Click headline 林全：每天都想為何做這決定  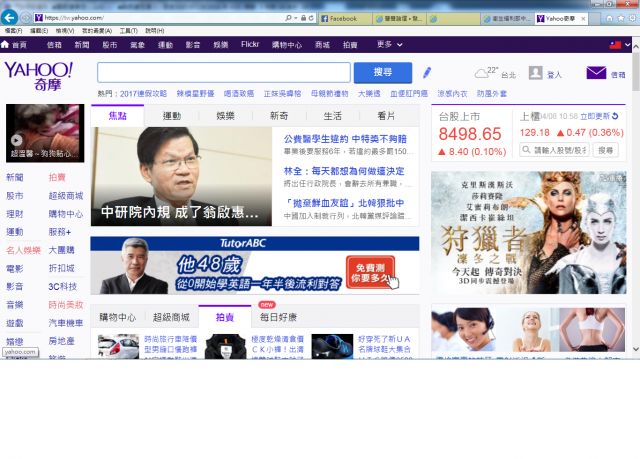tap(344, 171)
